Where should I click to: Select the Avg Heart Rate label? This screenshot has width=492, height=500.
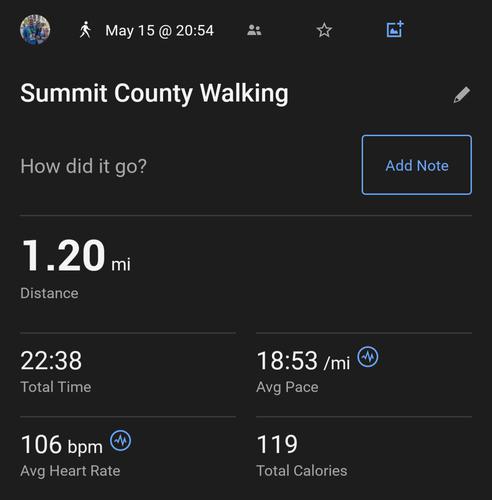tap(70, 471)
